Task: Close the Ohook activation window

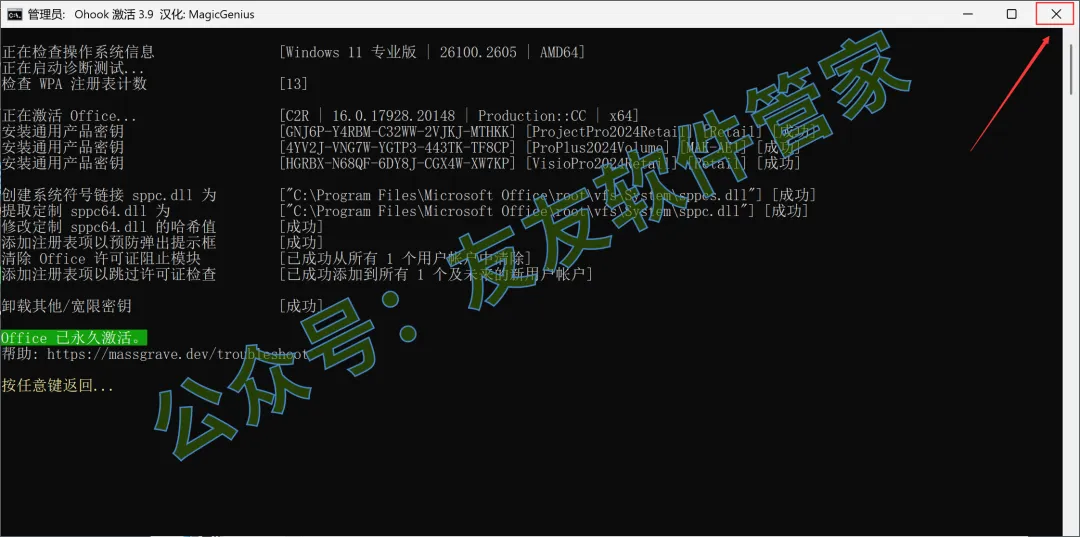Action: (1056, 14)
